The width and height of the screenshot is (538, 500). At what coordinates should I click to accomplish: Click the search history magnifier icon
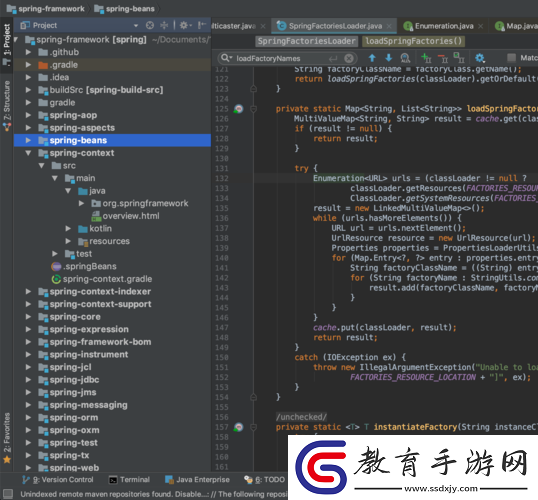(x=226, y=58)
